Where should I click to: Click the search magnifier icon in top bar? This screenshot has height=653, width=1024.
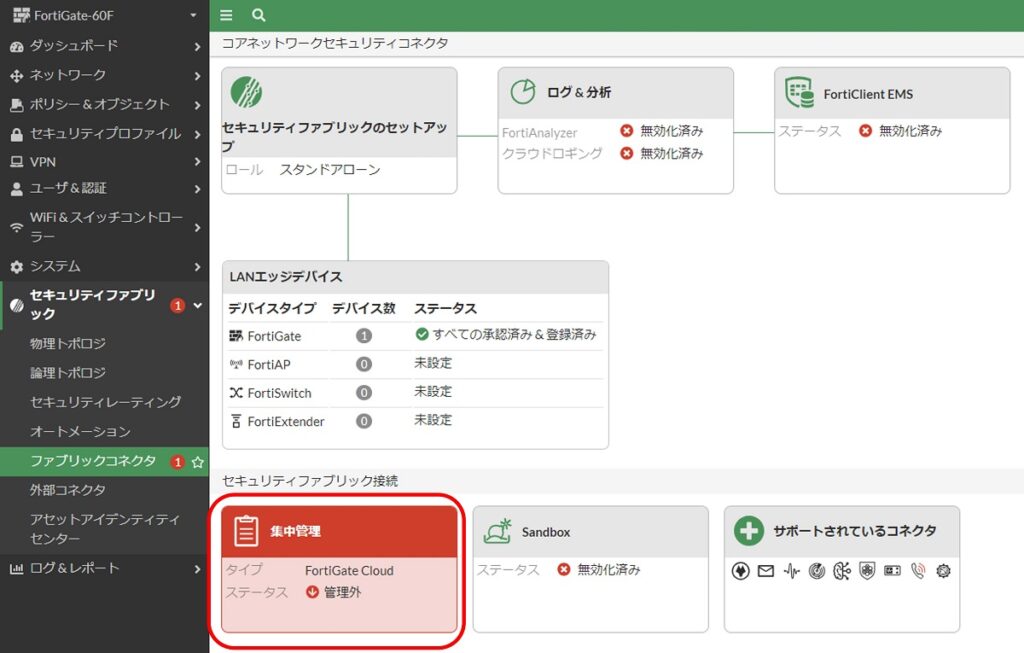coord(259,15)
